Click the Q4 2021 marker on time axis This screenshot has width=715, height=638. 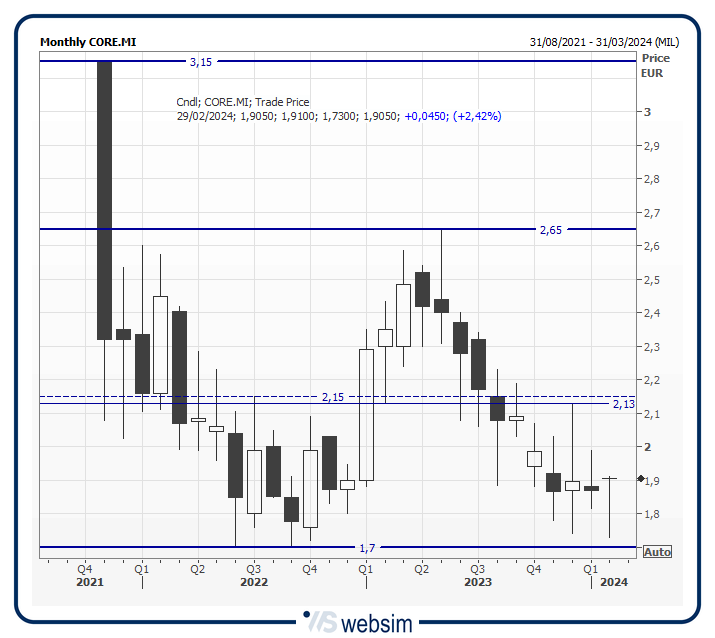[x=88, y=568]
